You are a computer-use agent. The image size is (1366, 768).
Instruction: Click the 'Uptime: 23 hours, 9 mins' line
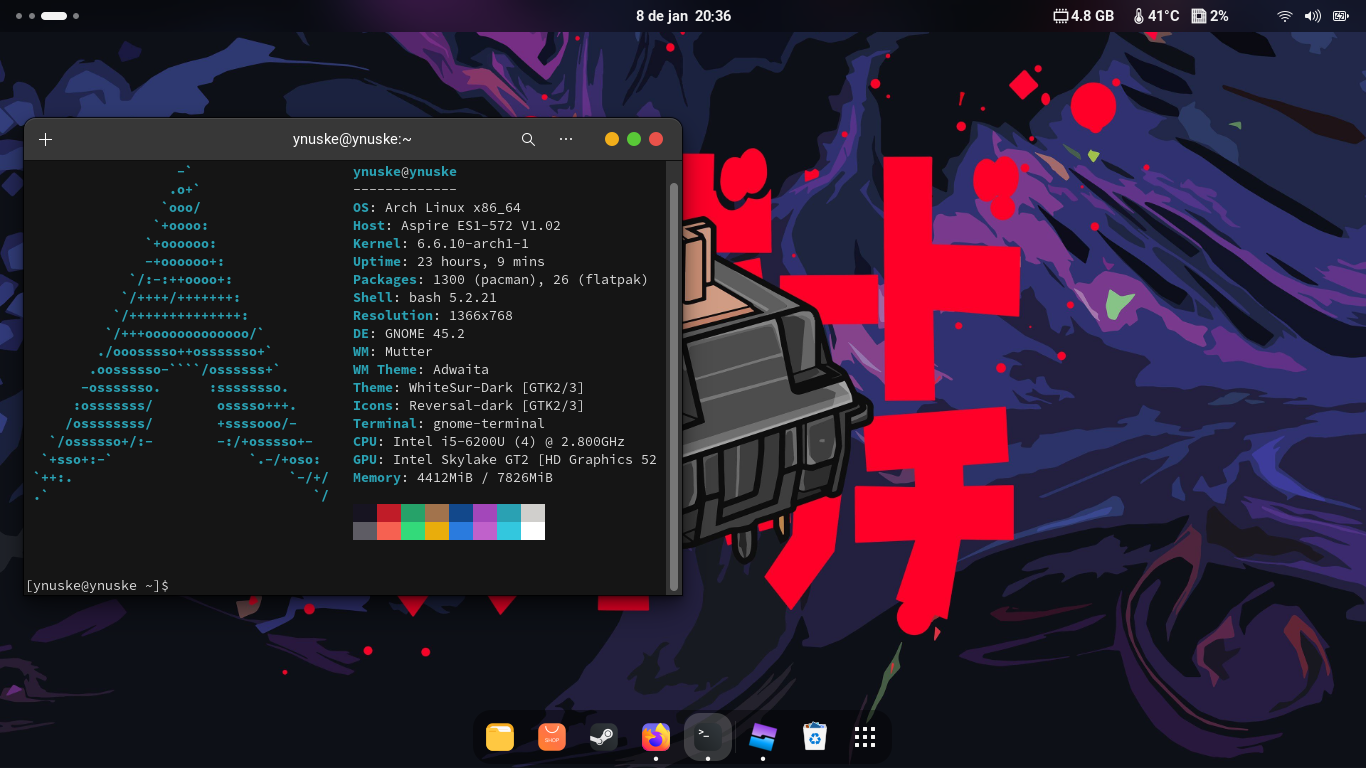[x=449, y=261]
